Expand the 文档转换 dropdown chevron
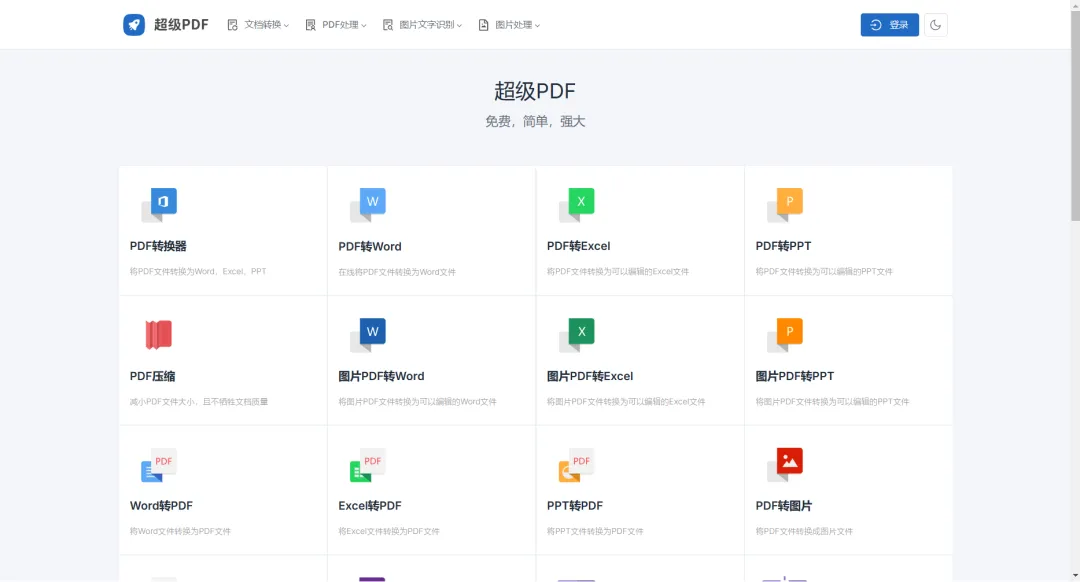Viewport: 1080px width, 582px height. click(287, 25)
